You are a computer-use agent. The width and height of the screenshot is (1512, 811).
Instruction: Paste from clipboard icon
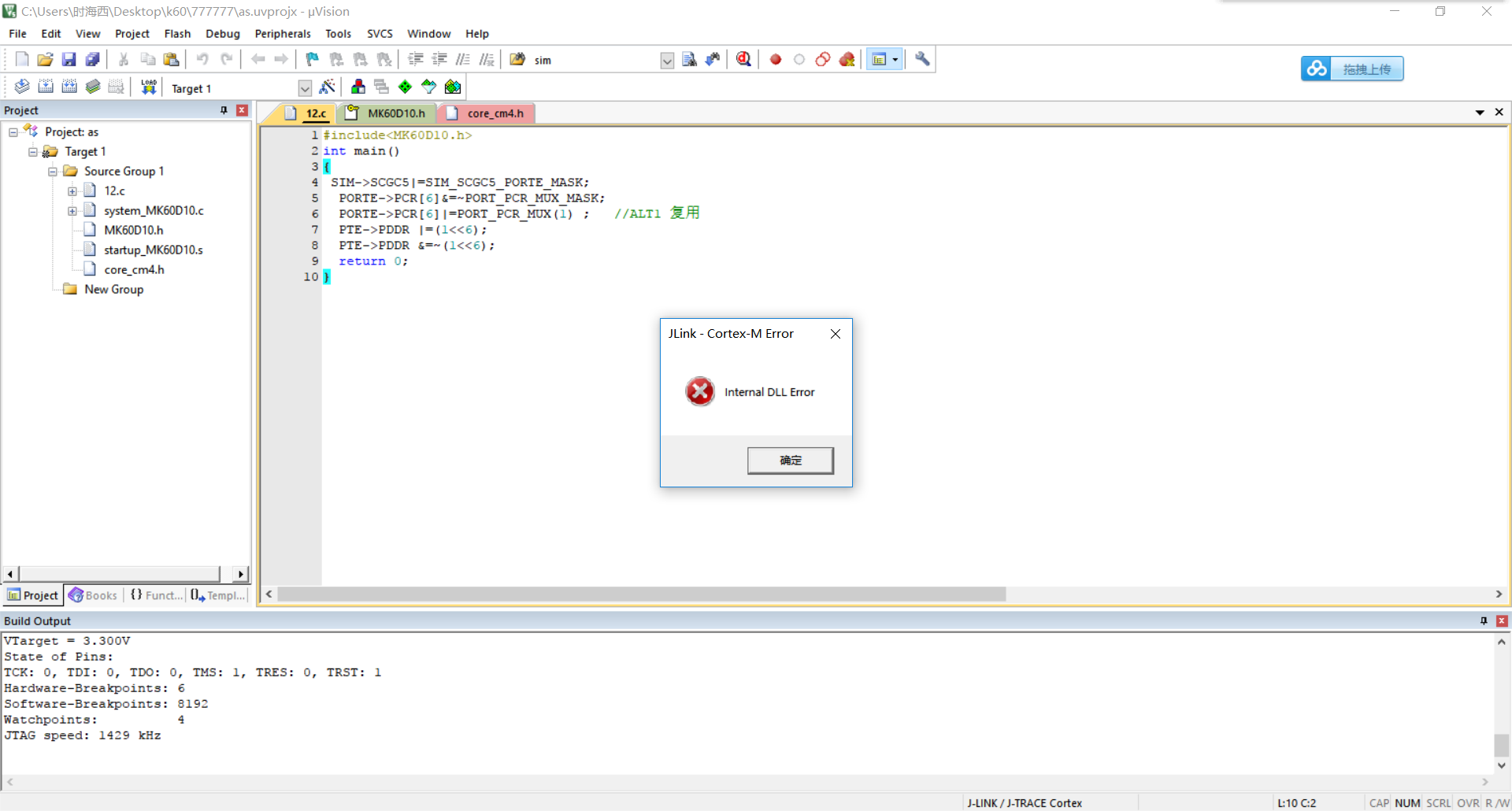pyautogui.click(x=171, y=59)
